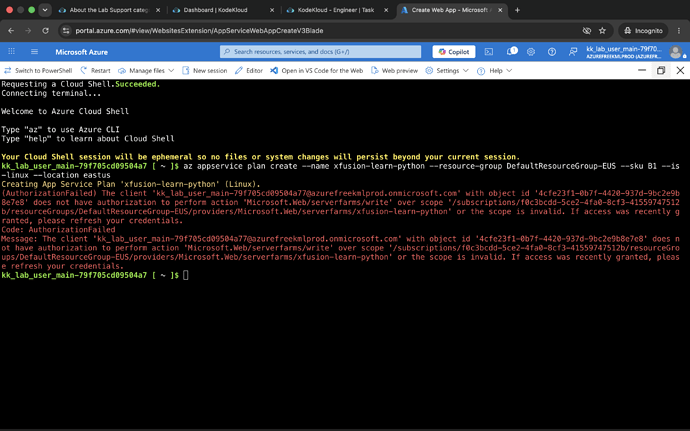Open Cloud Shell icon in Azure header
Screen dimensions: 690x431
(489, 52)
